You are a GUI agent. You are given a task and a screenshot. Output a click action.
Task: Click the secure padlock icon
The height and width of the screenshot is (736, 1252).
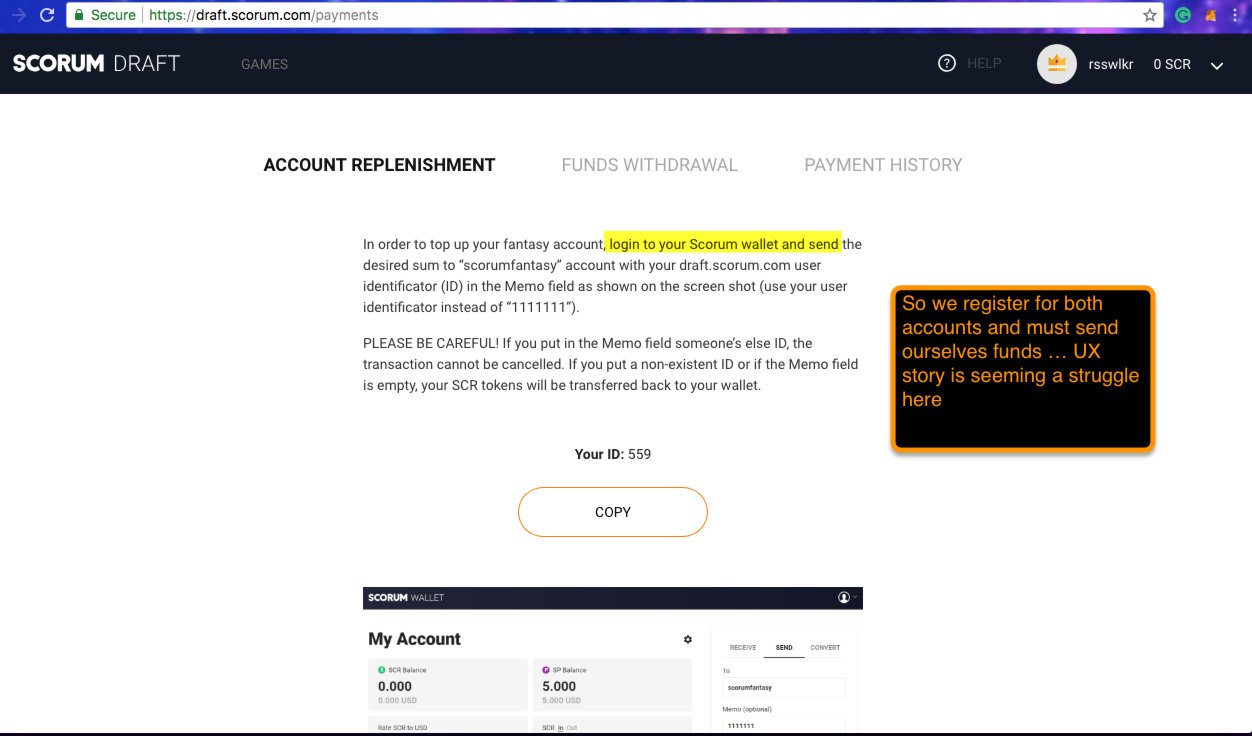78,15
